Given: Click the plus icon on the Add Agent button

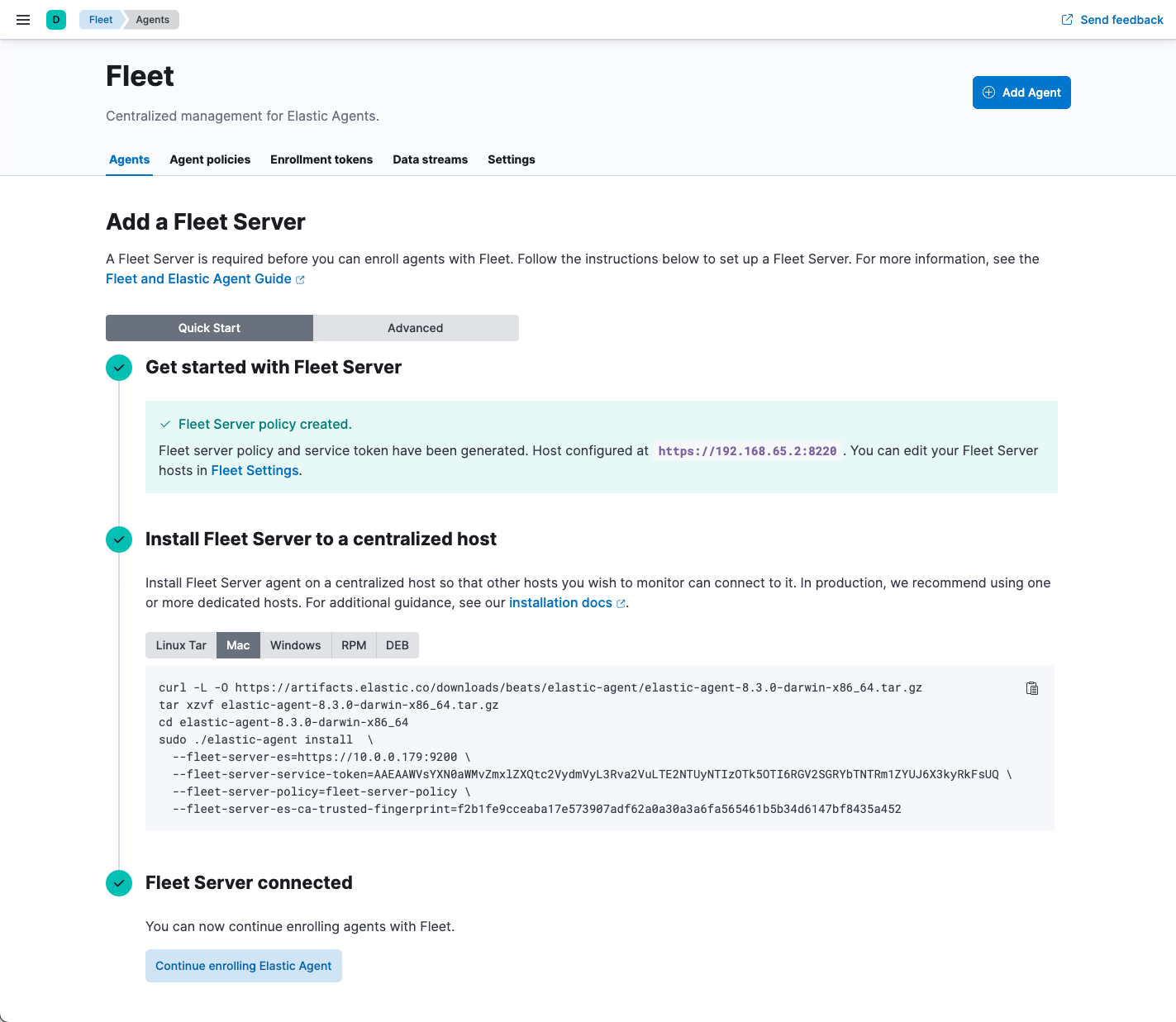Looking at the screenshot, I should tap(988, 93).
